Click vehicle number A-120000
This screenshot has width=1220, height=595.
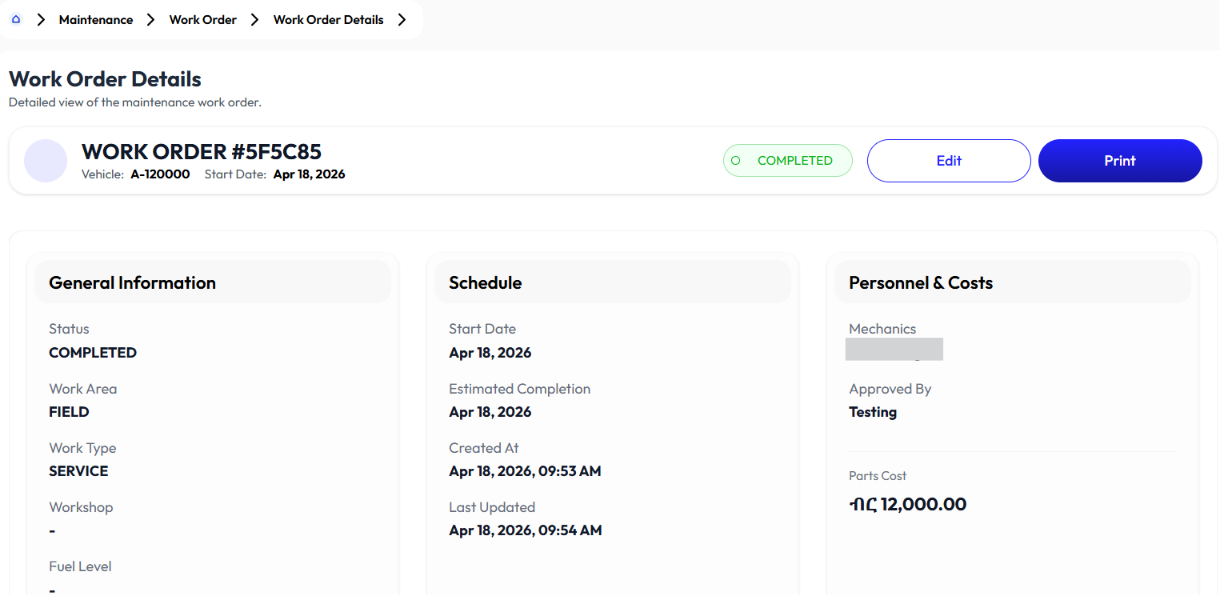pyautogui.click(x=160, y=174)
